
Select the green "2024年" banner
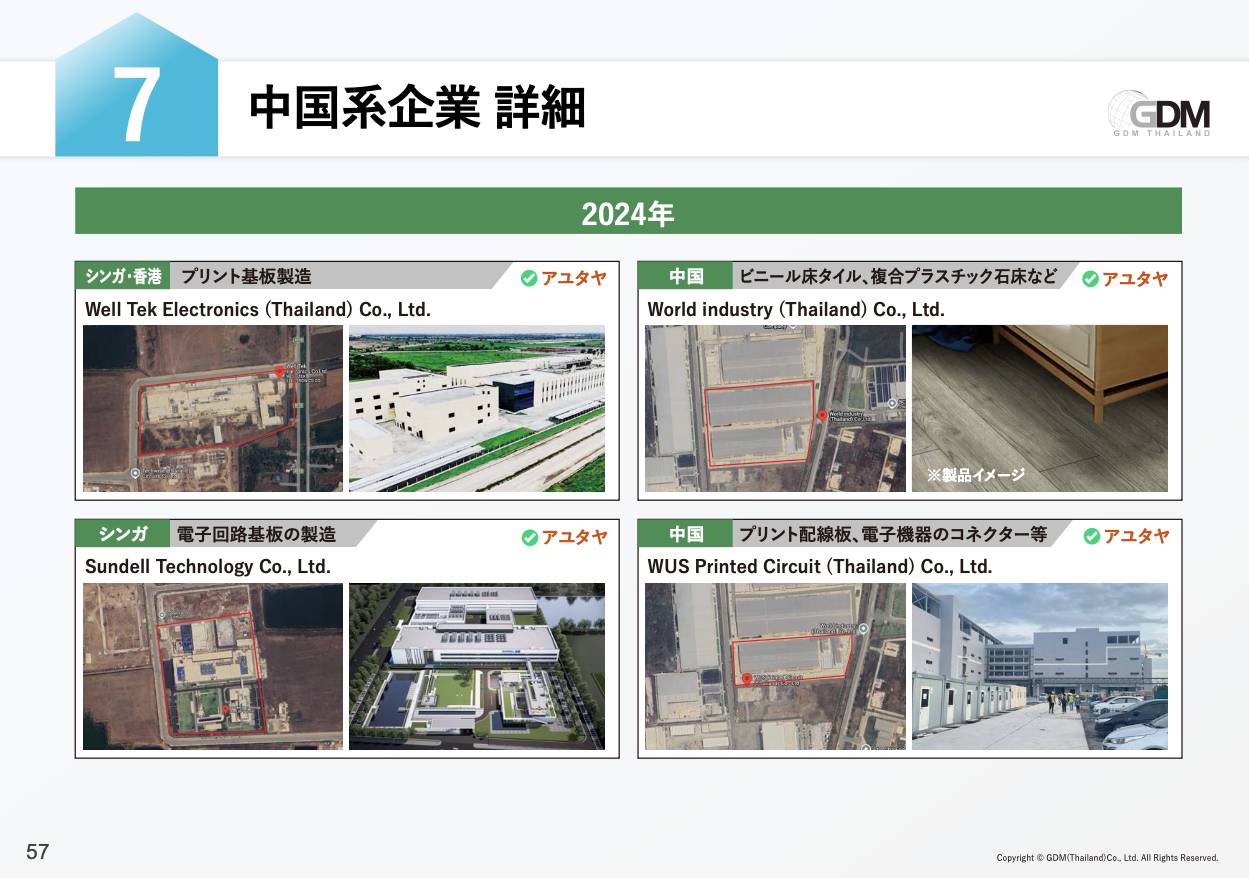(628, 212)
